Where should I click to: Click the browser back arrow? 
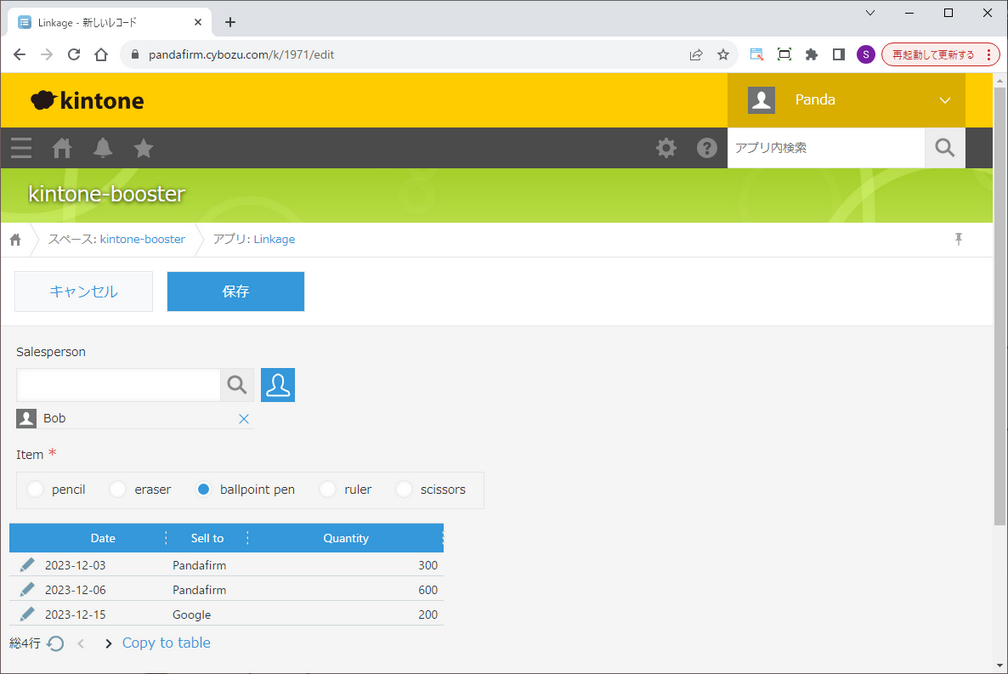[x=19, y=55]
